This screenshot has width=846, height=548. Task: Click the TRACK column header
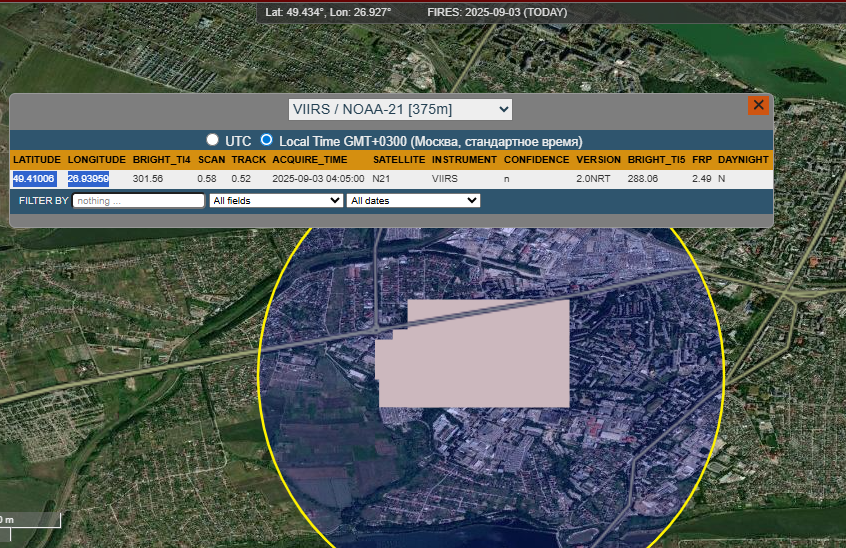(249, 160)
